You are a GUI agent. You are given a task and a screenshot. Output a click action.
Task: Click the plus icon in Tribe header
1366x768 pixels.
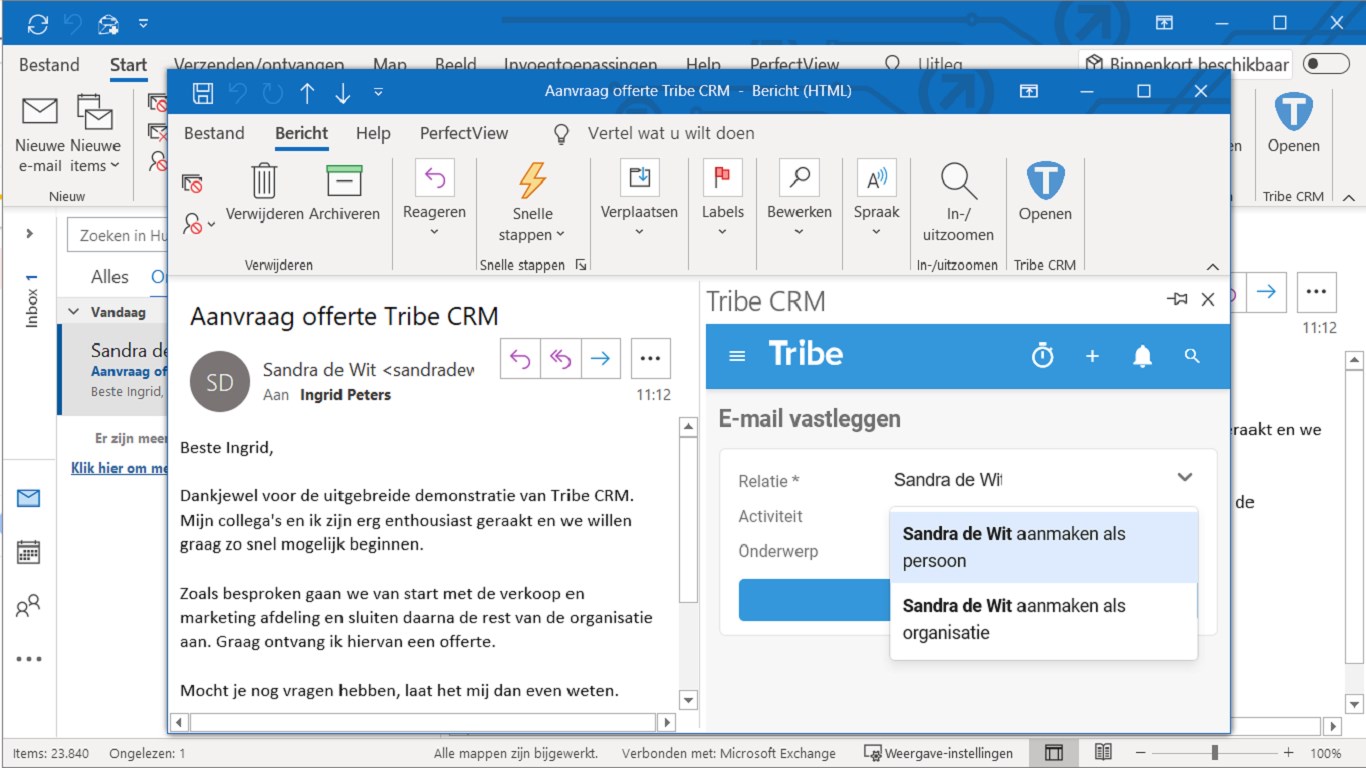tap(1092, 356)
